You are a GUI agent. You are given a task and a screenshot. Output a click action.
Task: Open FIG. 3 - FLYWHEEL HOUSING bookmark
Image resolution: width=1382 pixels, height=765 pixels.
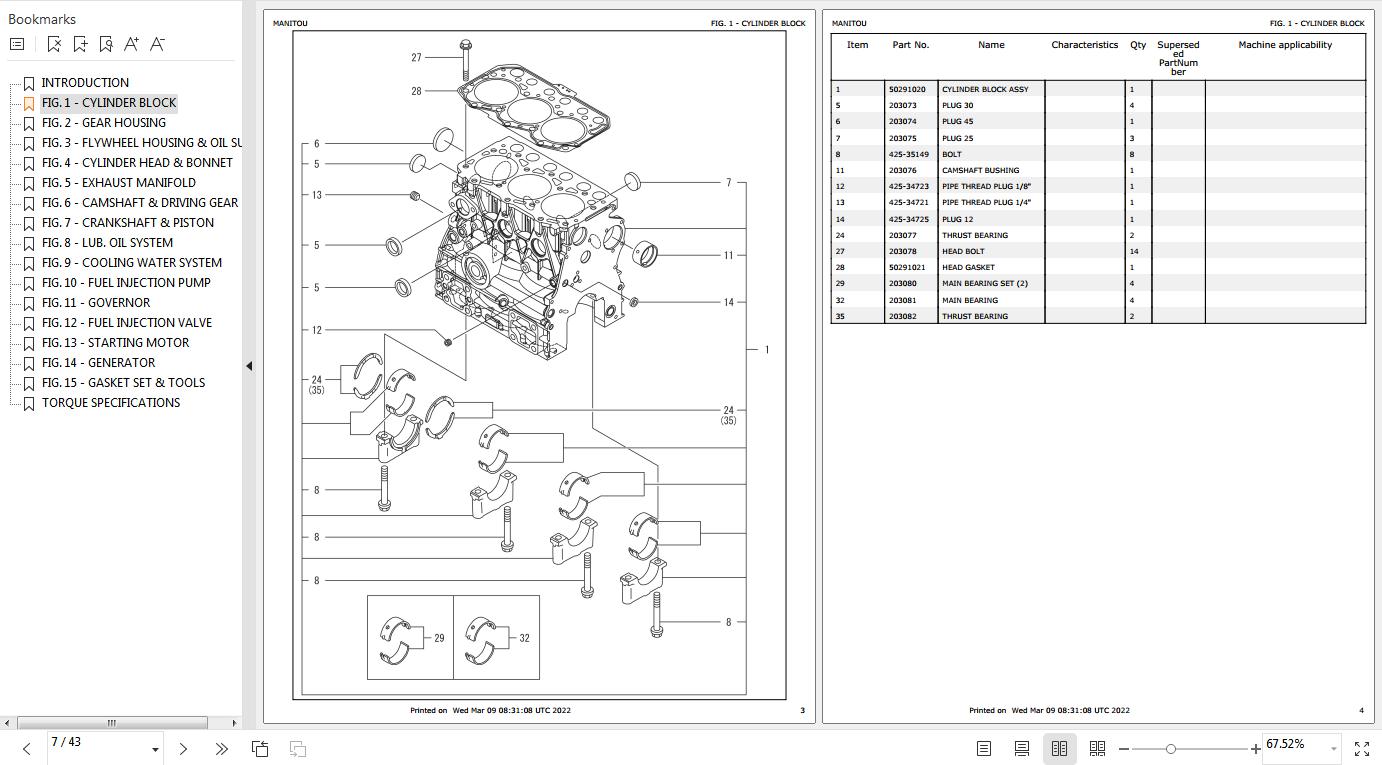(x=141, y=143)
